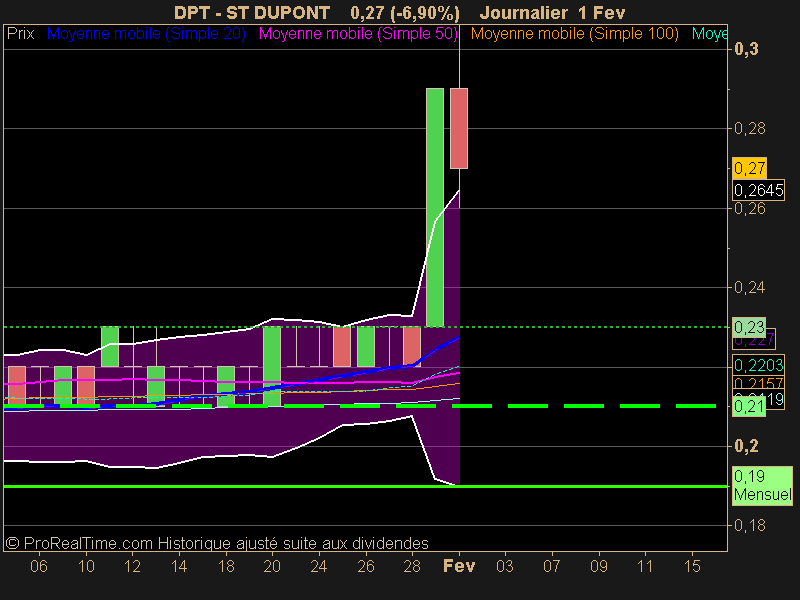Click the 'Journalier 1 Fev' timeframe label

pyautogui.click(x=552, y=12)
